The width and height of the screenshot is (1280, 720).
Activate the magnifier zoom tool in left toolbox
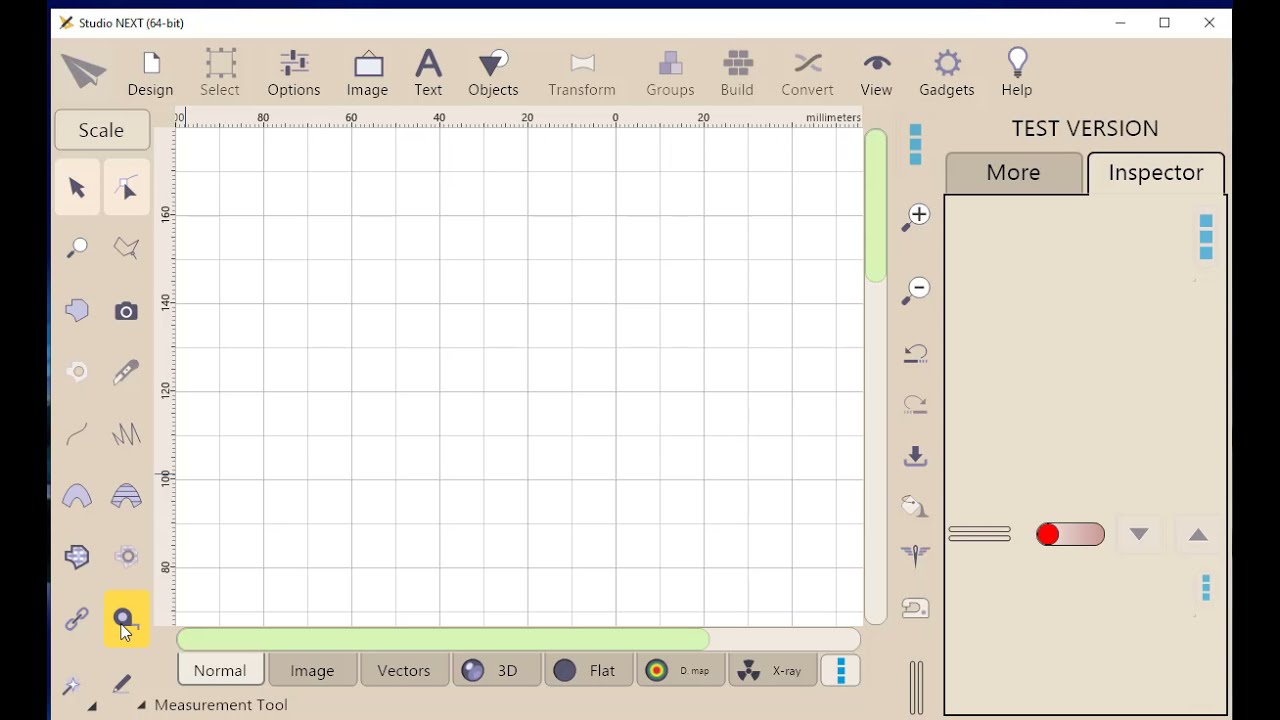coord(77,248)
